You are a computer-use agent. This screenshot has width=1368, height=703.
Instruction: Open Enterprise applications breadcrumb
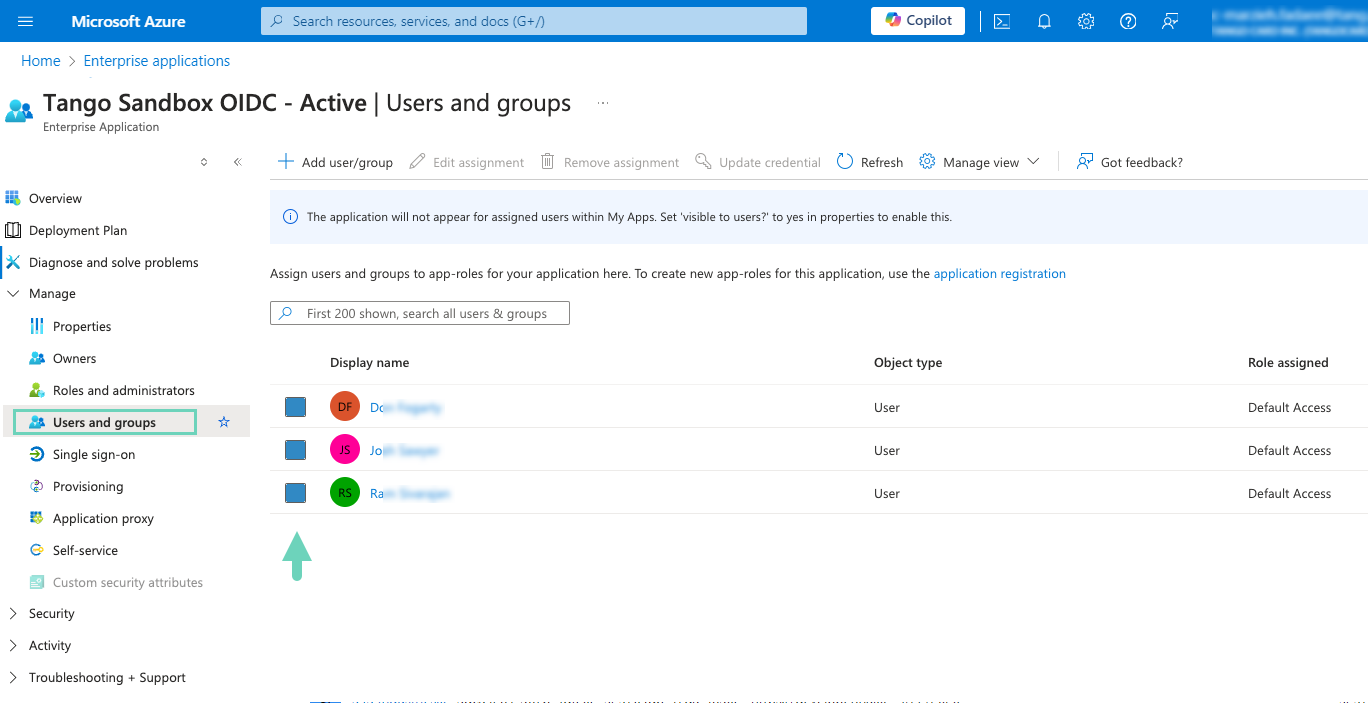coord(157,61)
